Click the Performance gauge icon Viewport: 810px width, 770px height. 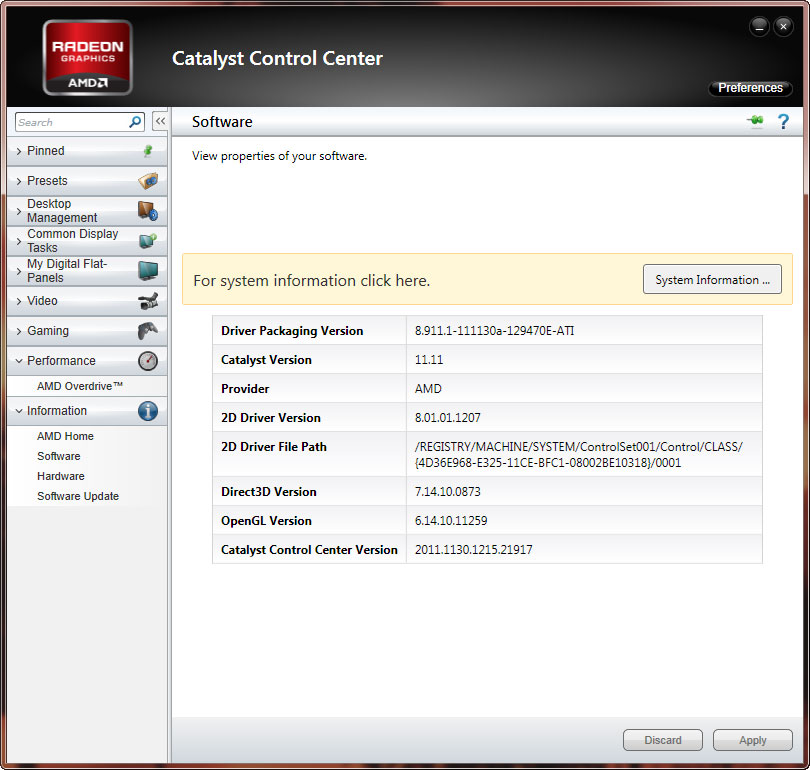coord(148,360)
